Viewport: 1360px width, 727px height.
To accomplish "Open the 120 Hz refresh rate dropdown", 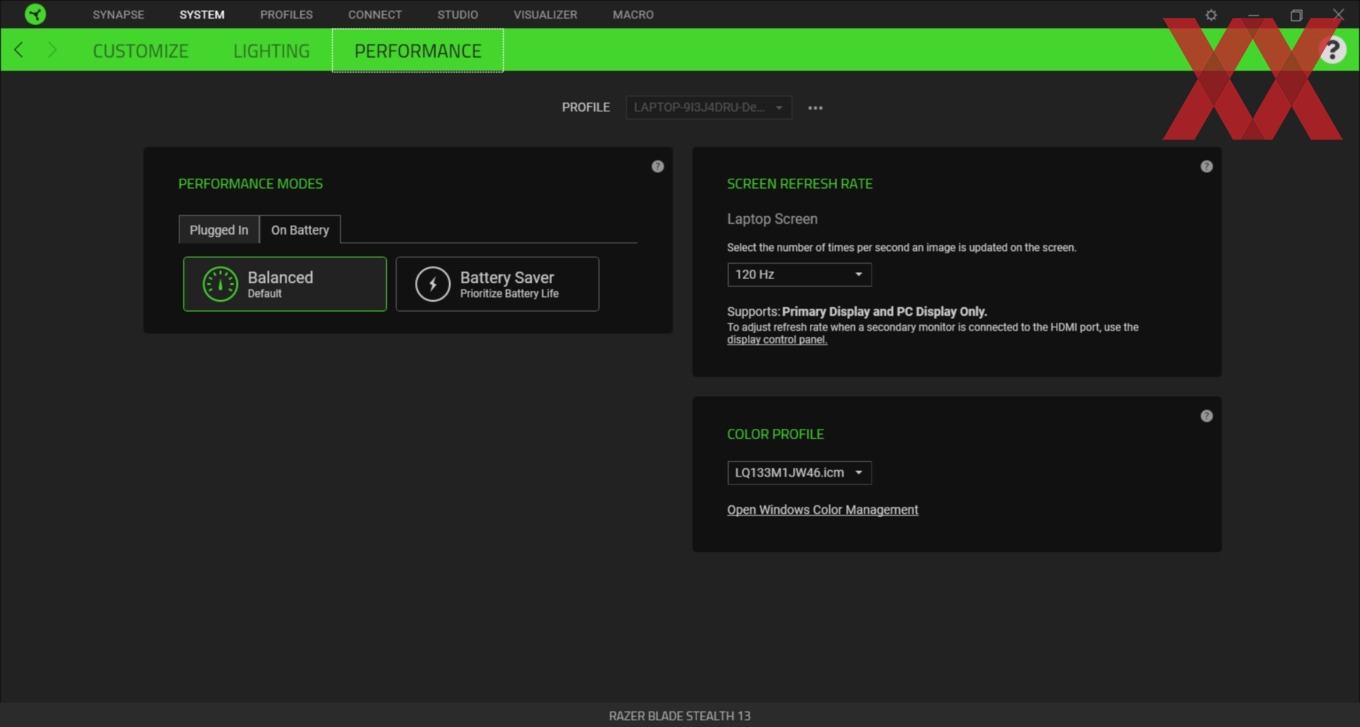I will (x=799, y=274).
